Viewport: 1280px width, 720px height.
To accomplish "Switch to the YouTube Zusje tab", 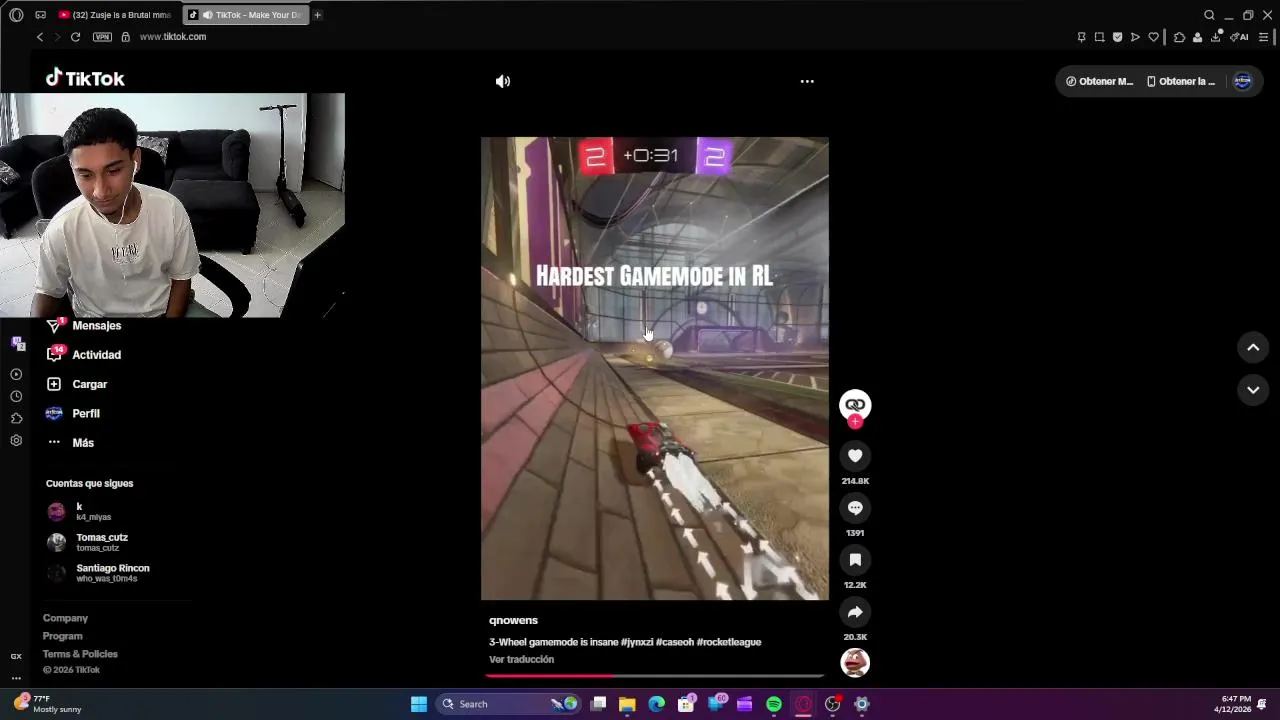I will (x=114, y=15).
